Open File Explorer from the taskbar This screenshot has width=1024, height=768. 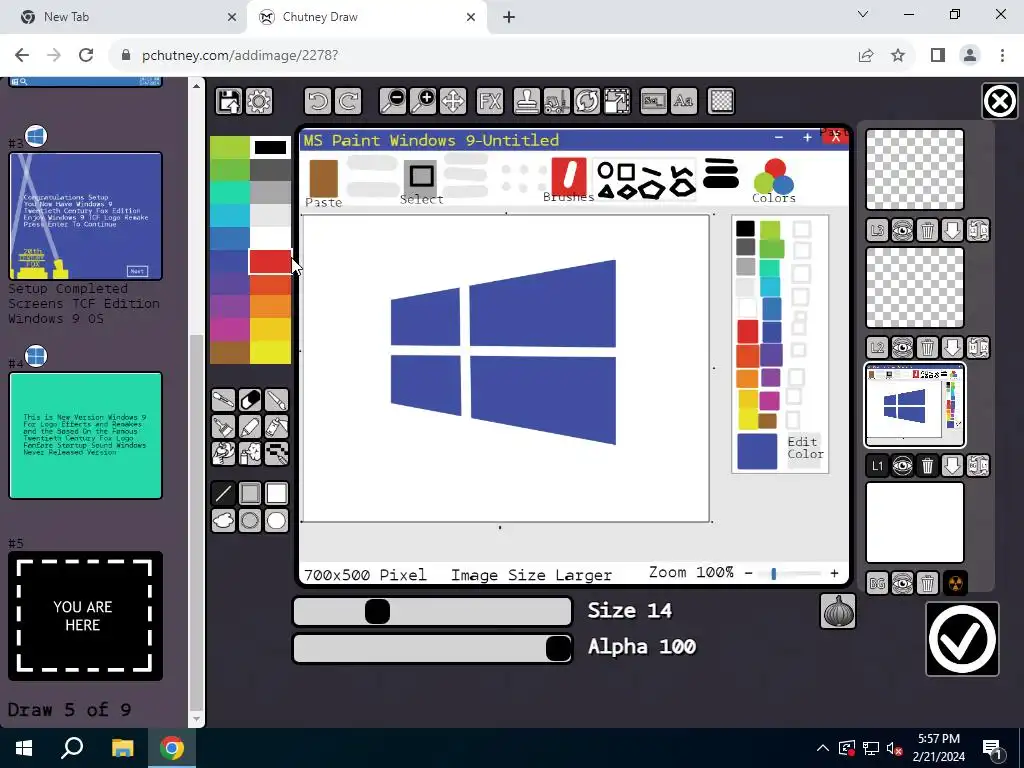coord(122,748)
